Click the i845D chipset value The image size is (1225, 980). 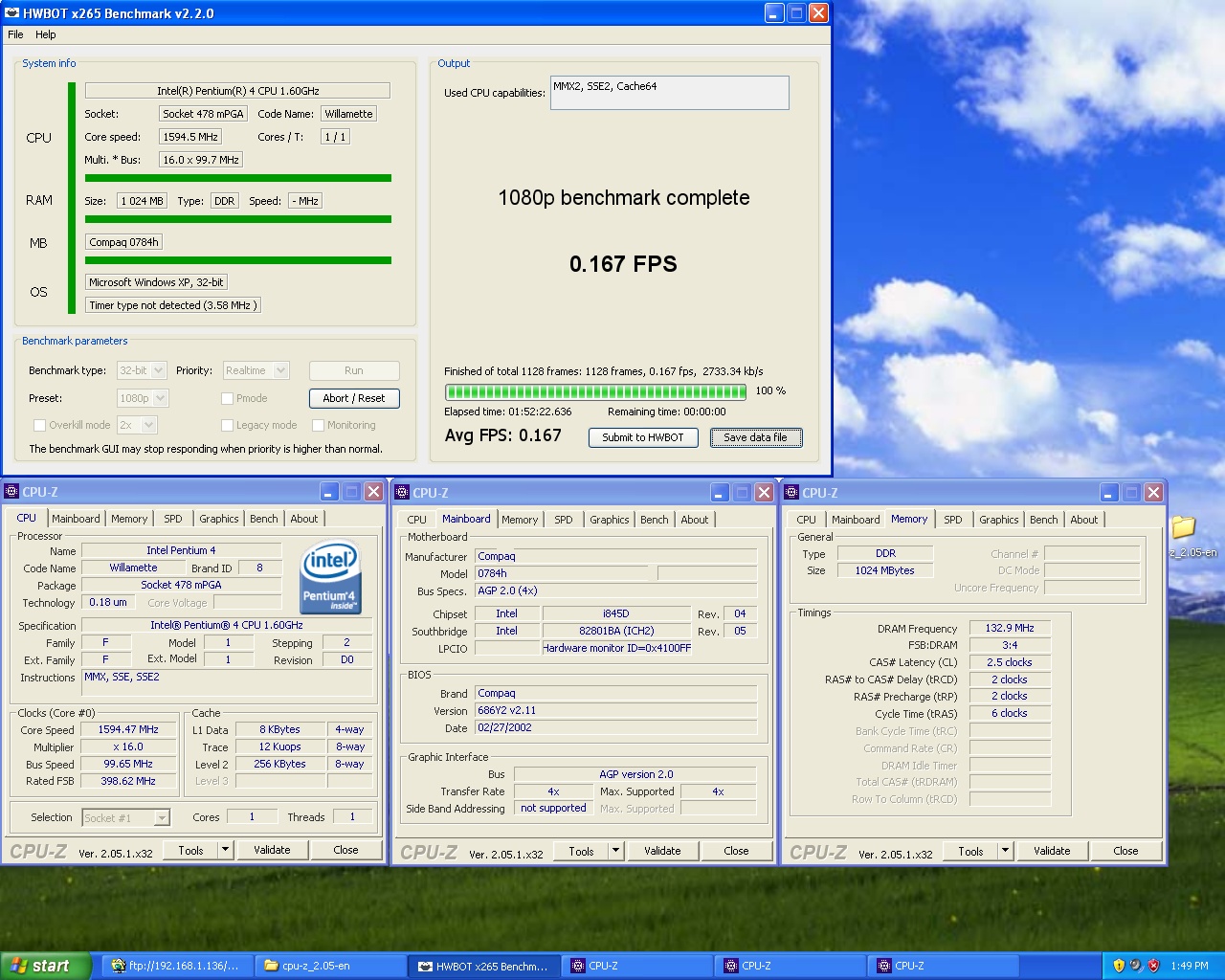(615, 613)
